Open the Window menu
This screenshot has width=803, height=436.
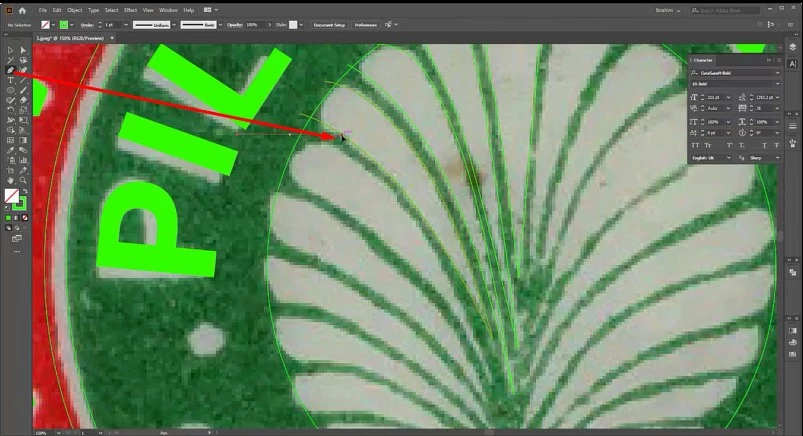tap(168, 10)
